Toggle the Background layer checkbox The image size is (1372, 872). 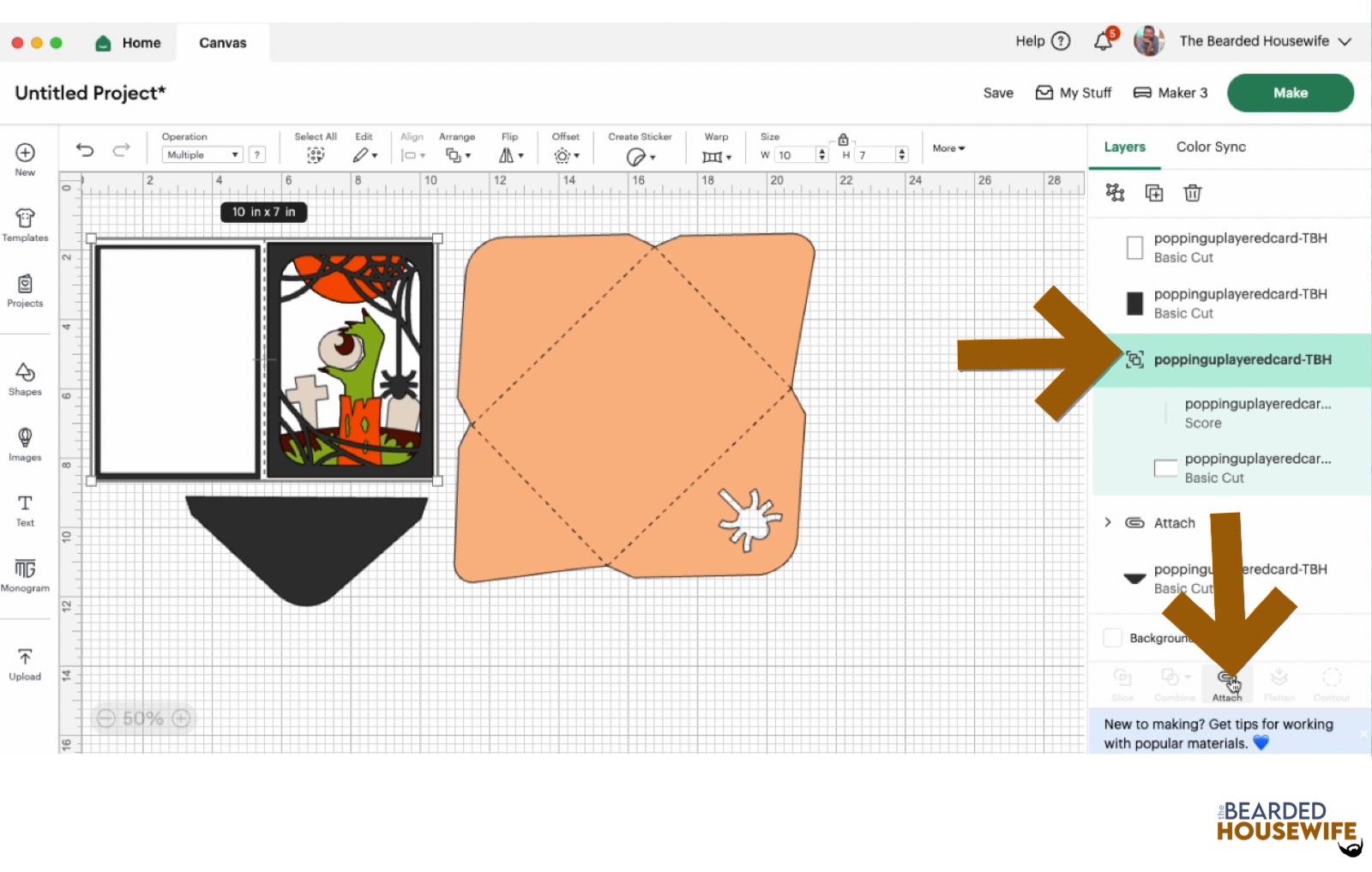(x=1112, y=638)
